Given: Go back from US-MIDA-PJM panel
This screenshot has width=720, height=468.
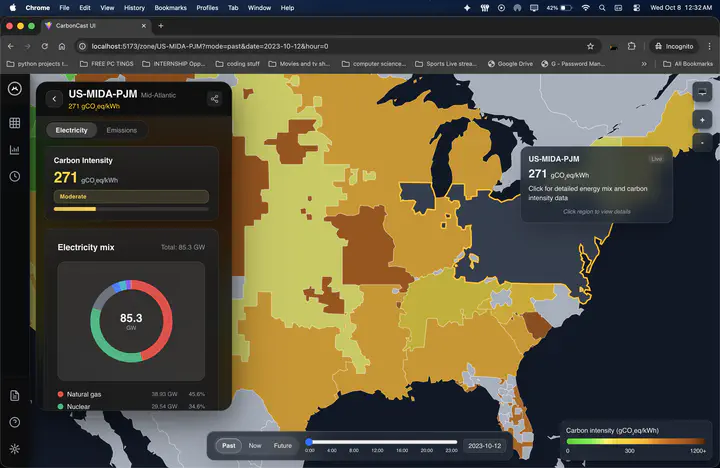Looking at the screenshot, I should pos(54,98).
